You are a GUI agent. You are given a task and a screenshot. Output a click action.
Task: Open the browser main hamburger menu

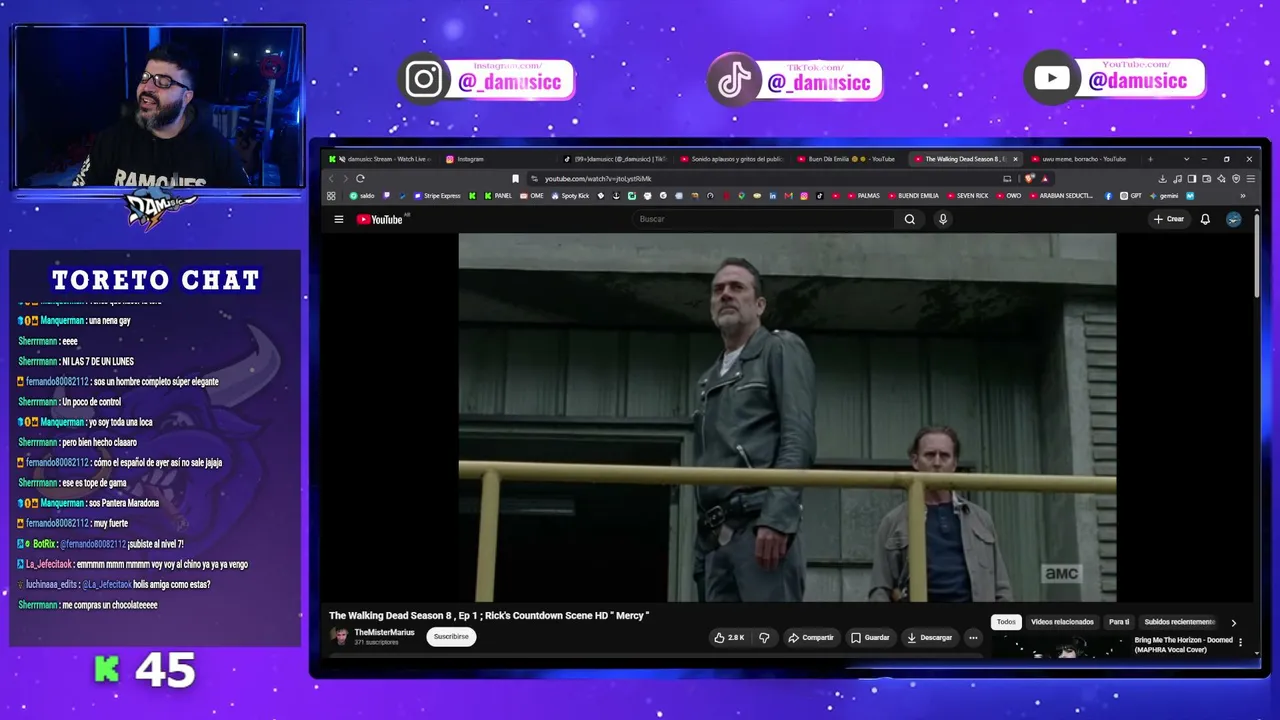[x=1250, y=179]
